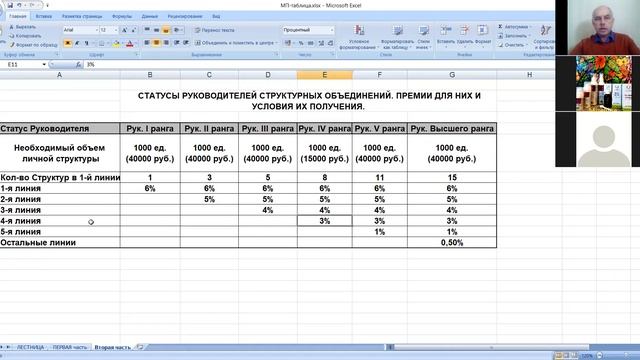Decrease font size with the small A icon
This screenshot has height=360, width=640.
tap(134, 30)
